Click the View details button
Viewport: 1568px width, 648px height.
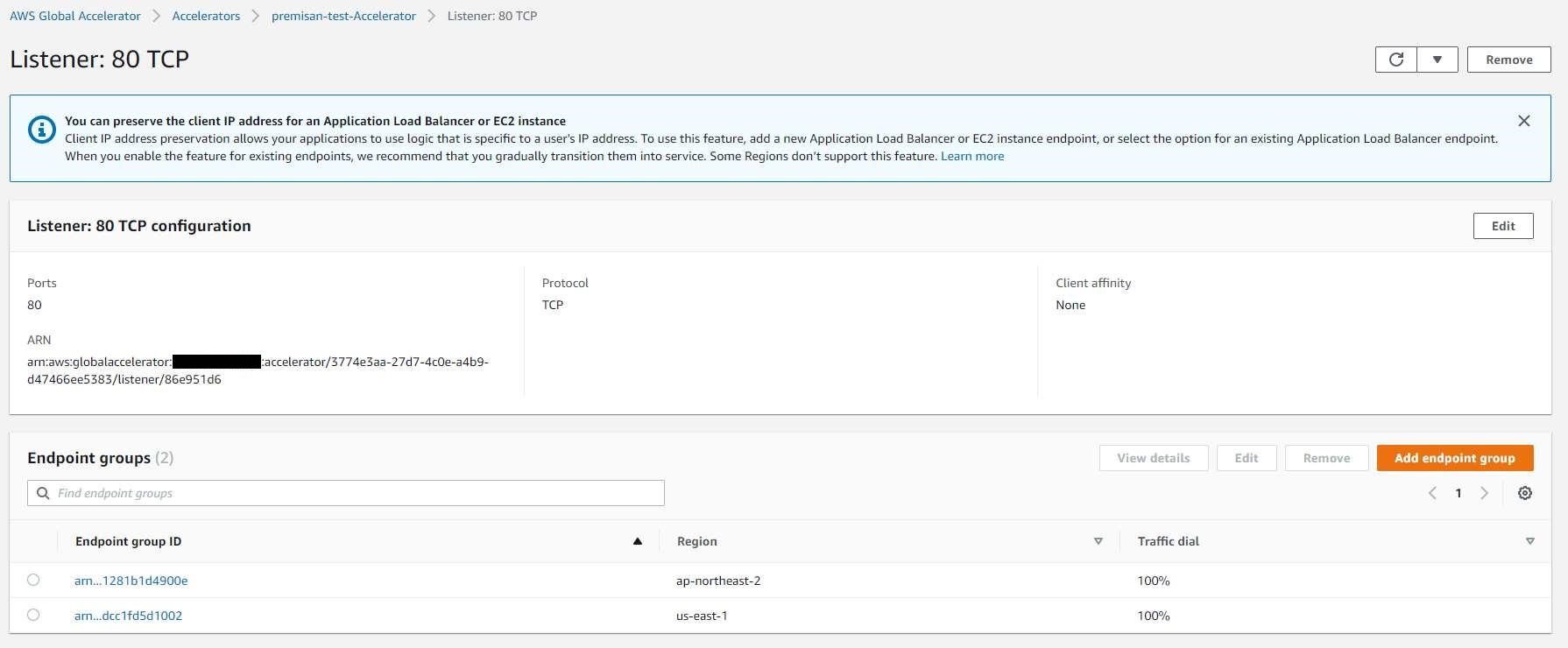(x=1154, y=458)
